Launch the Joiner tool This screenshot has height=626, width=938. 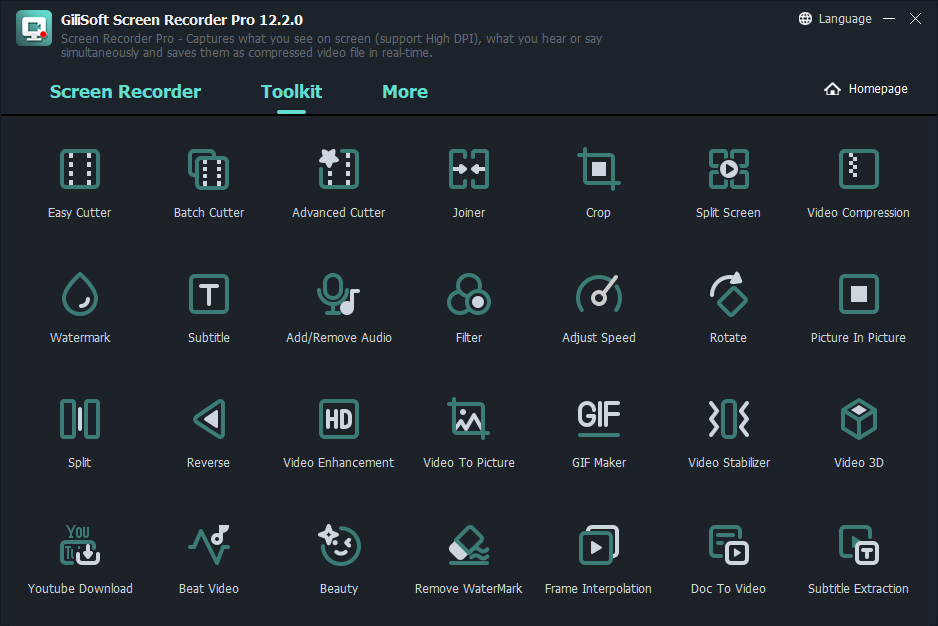tap(468, 180)
